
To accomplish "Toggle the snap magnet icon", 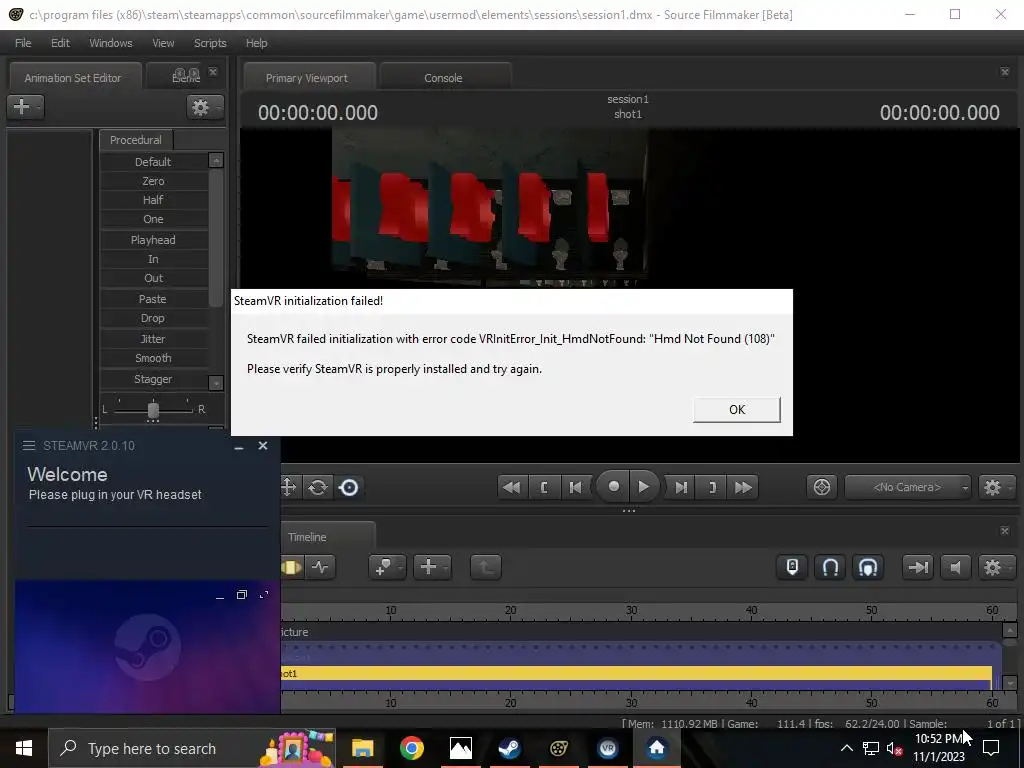I will 830,567.
